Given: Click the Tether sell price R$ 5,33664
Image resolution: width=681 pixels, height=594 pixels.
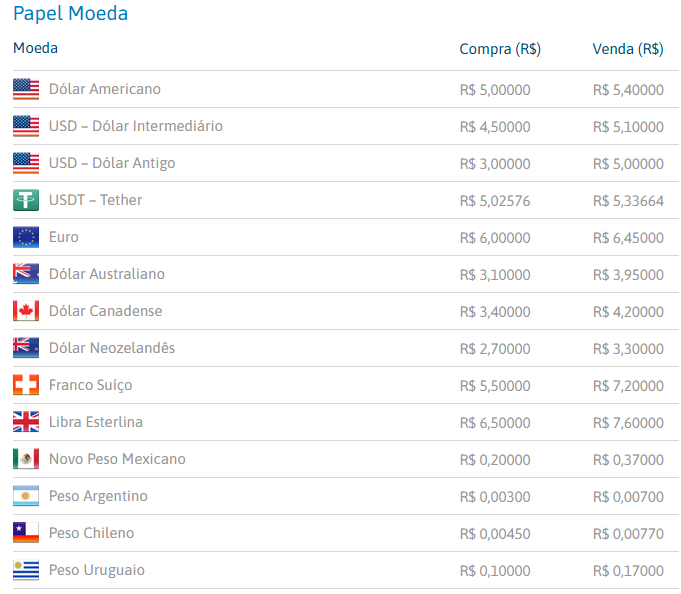Looking at the screenshot, I should tap(628, 200).
